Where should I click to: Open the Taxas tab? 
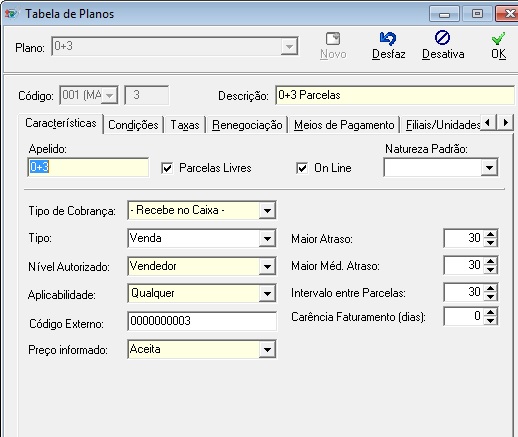[185, 125]
